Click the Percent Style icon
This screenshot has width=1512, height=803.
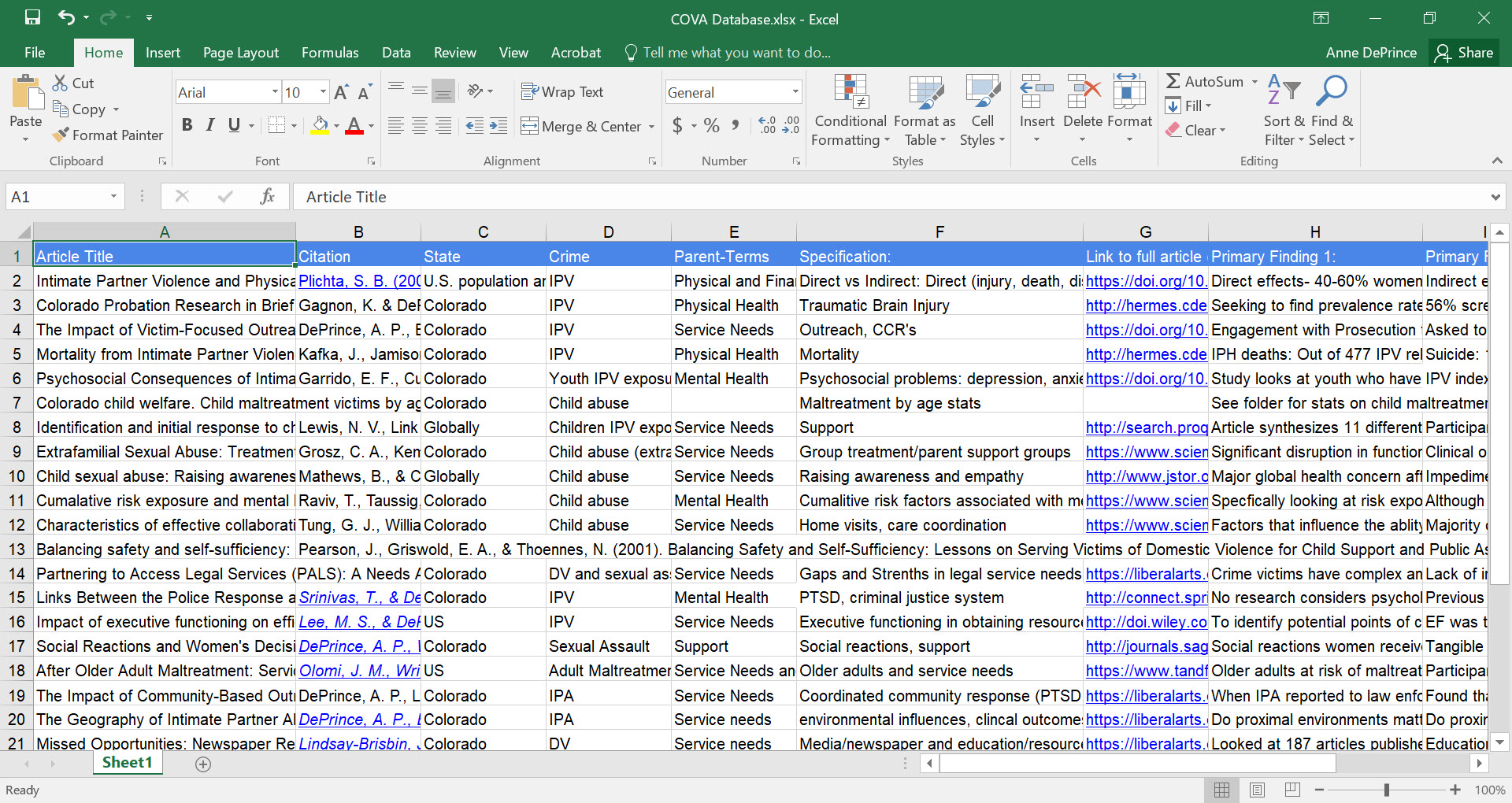711,126
